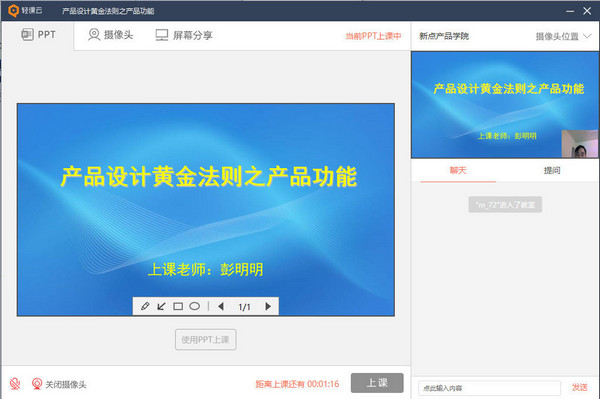Select the arrow annotation tool

tap(161, 306)
